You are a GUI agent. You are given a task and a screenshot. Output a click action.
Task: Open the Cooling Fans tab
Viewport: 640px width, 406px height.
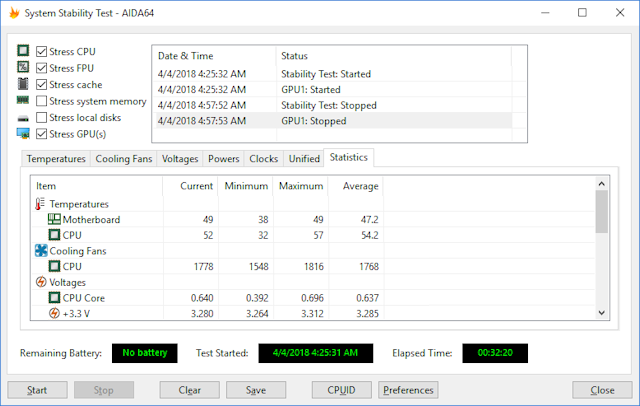tap(124, 159)
